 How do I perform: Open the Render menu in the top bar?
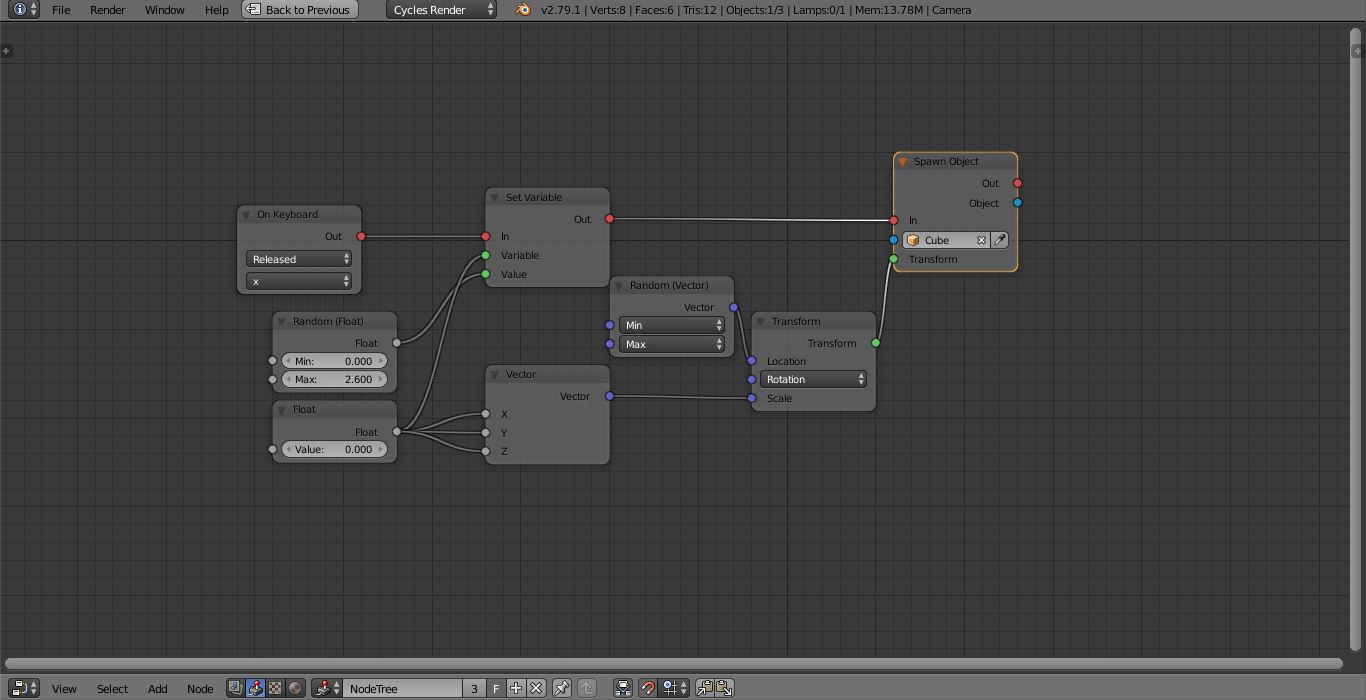click(x=107, y=10)
